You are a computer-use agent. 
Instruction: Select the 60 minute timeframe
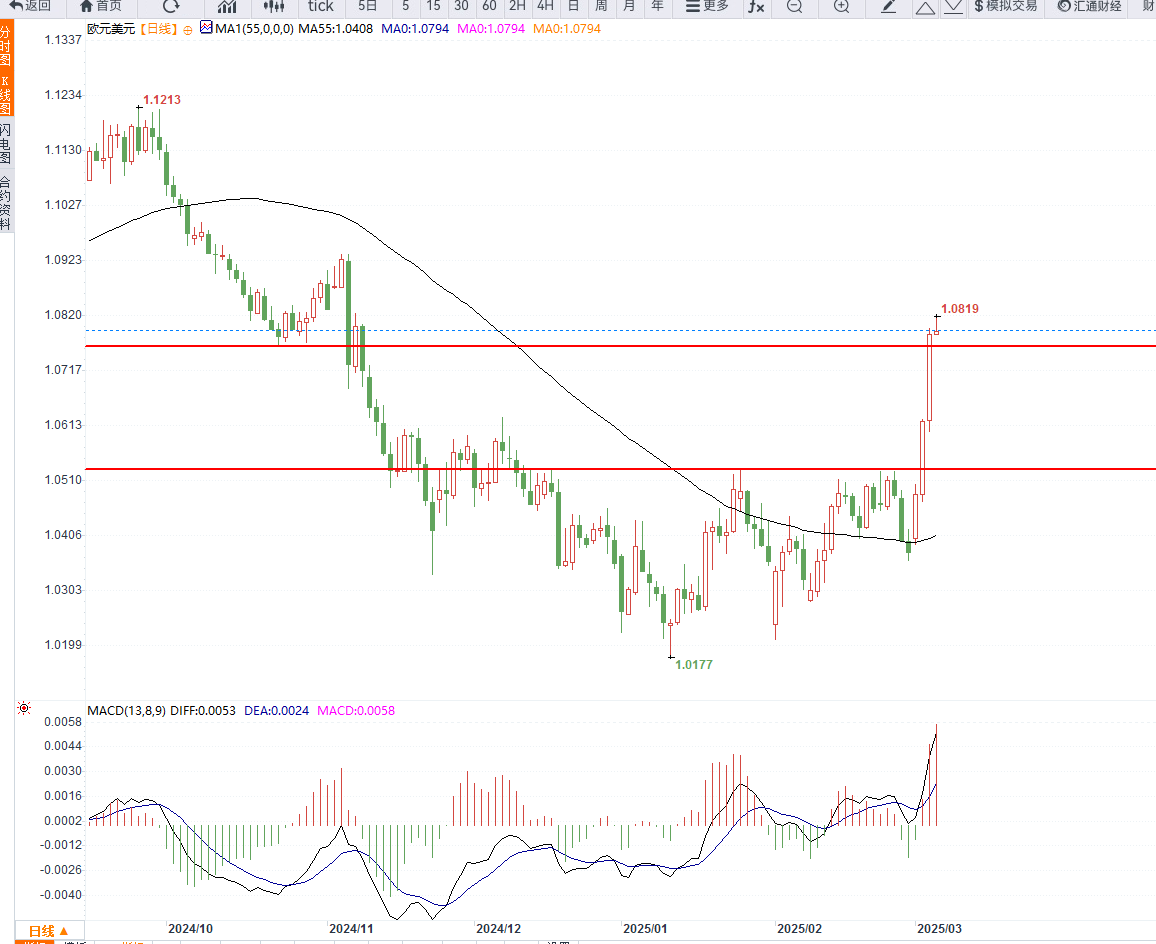(490, 7)
